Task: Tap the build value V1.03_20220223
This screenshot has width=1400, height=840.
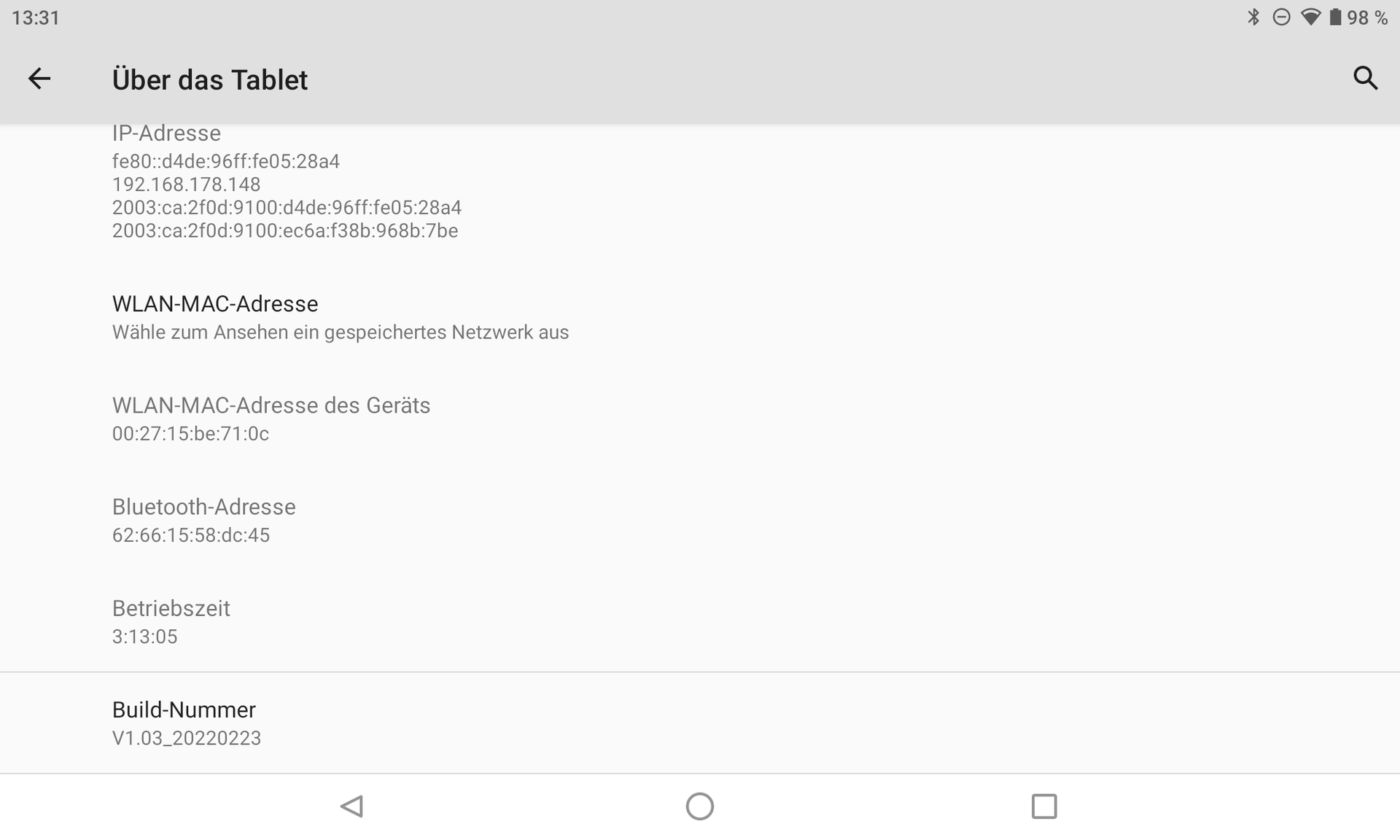Action: [187, 738]
